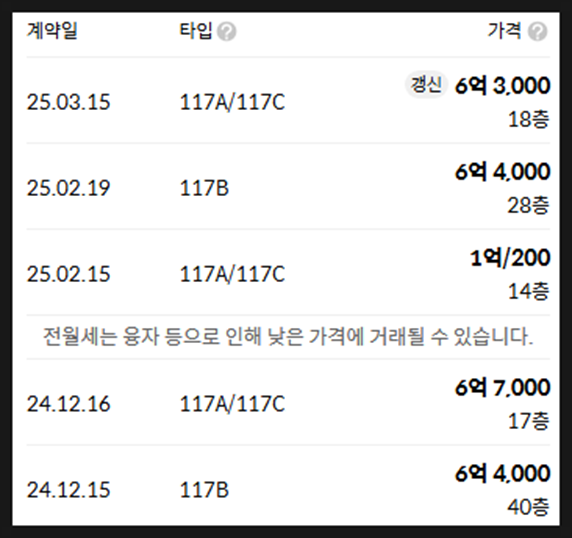Open the 25.02.19 transaction row

[x=288, y=187]
